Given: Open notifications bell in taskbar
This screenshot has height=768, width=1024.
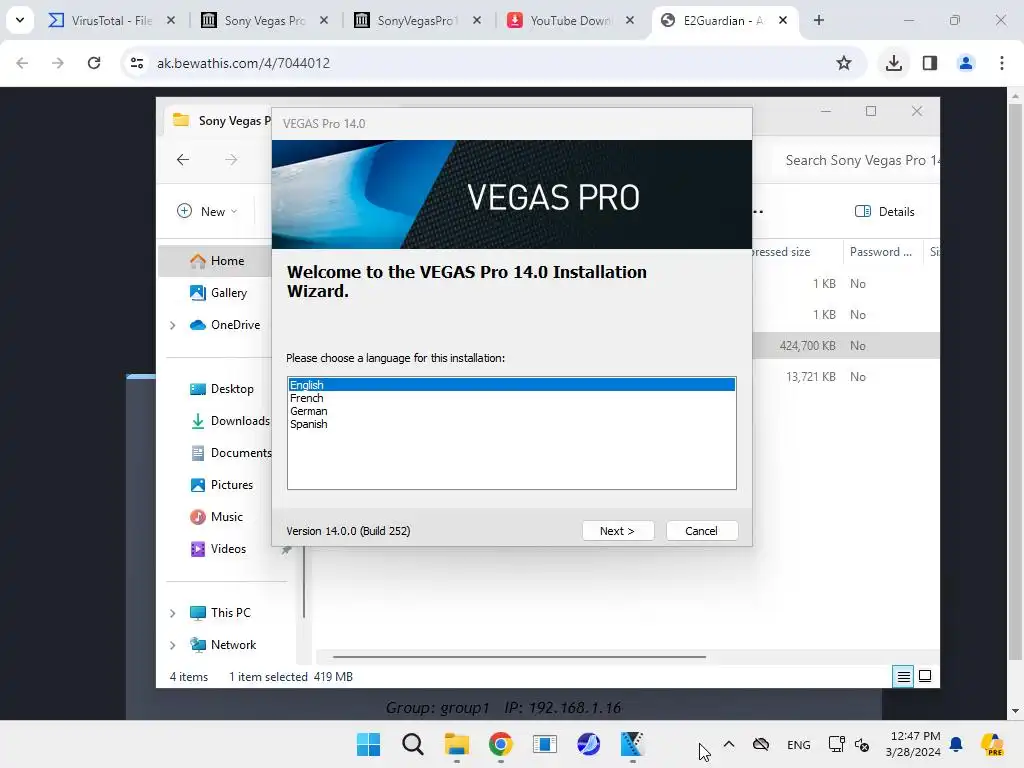Looking at the screenshot, I should point(956,744).
